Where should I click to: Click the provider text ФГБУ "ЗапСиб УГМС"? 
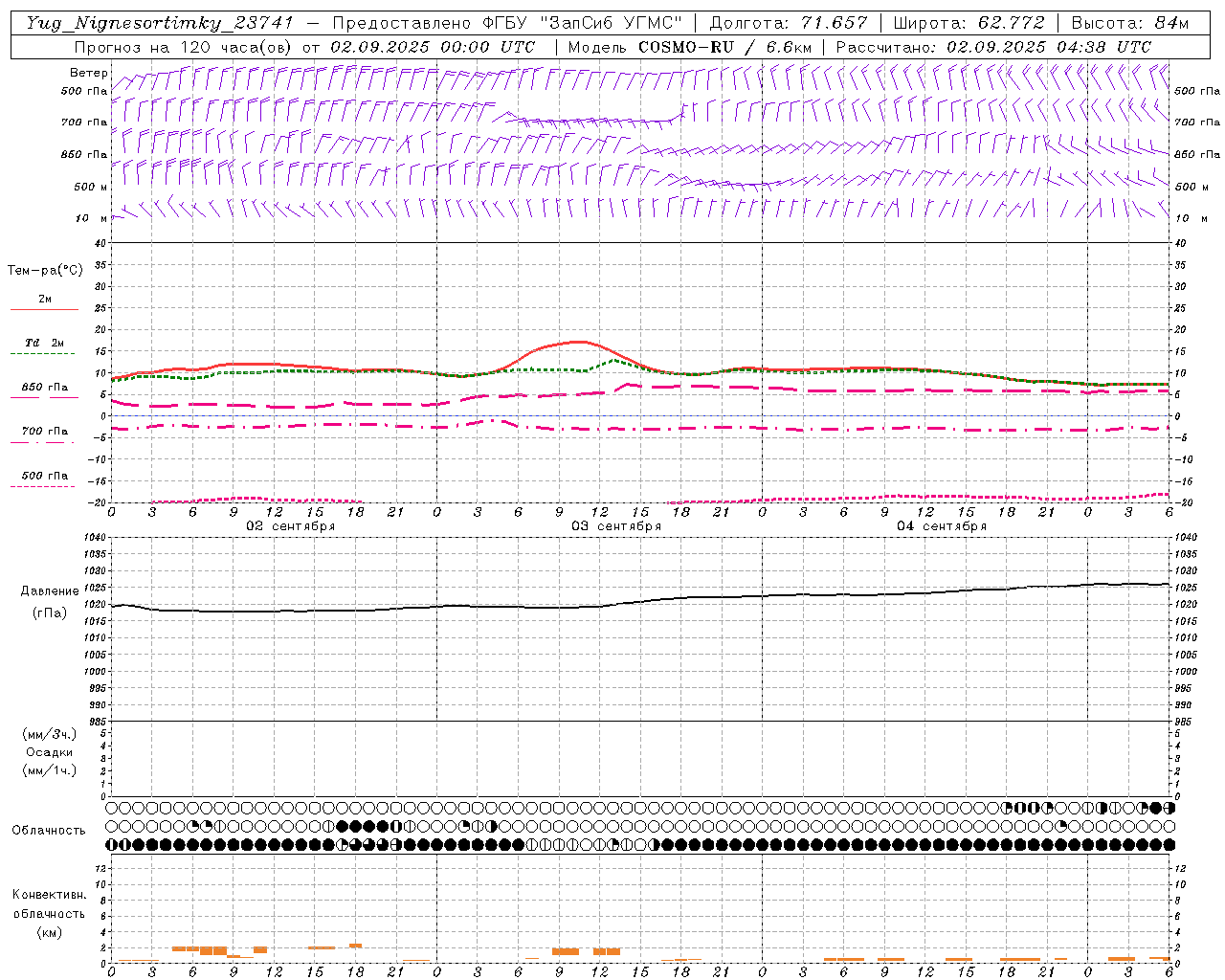point(581,23)
